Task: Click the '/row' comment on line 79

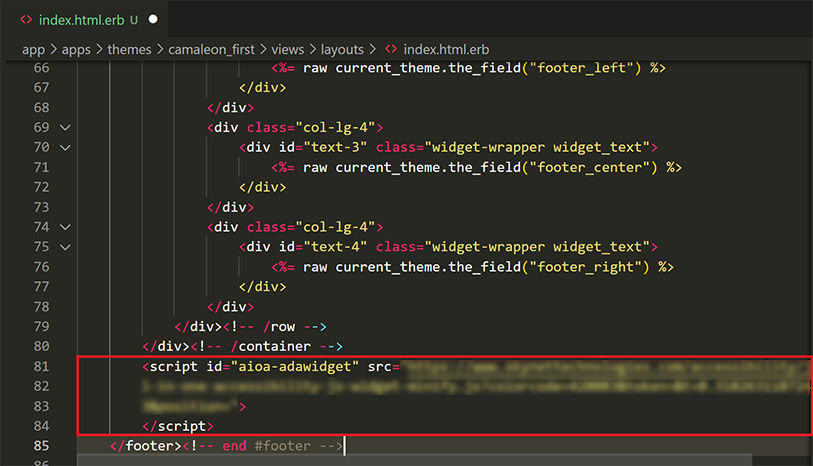Action: [x=275, y=327]
